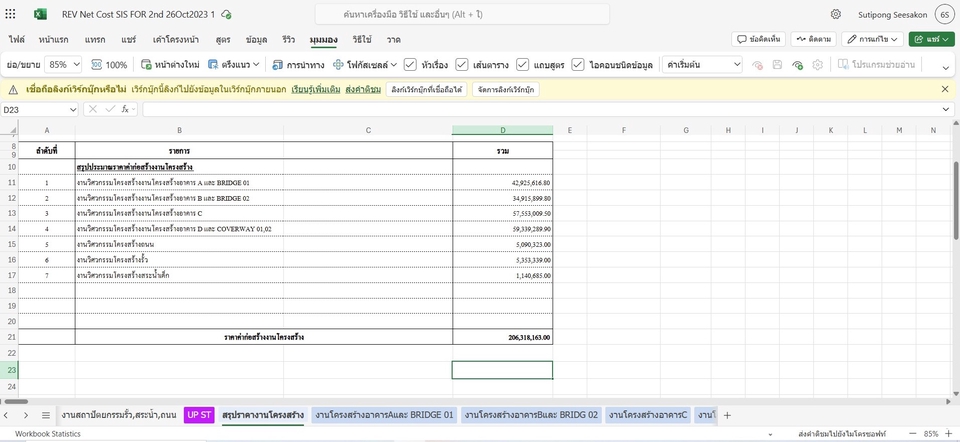
Task: Toggle the gridlines (เส้นตาราง) checkbox
Action: click(x=462, y=64)
